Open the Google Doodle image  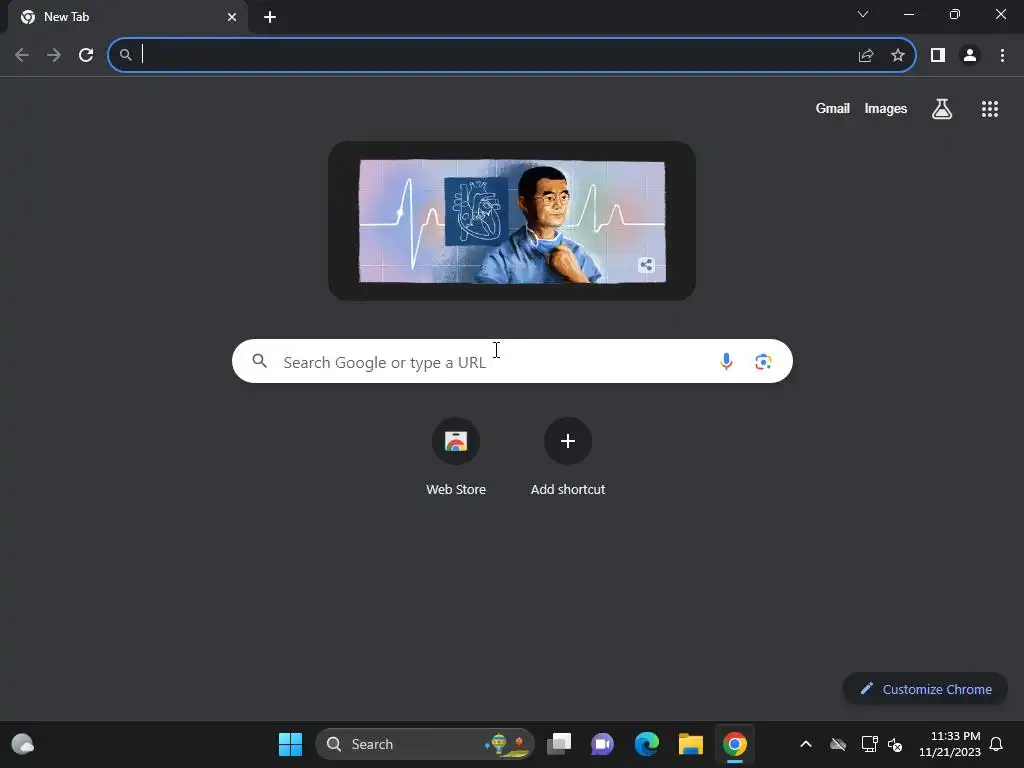(x=512, y=221)
